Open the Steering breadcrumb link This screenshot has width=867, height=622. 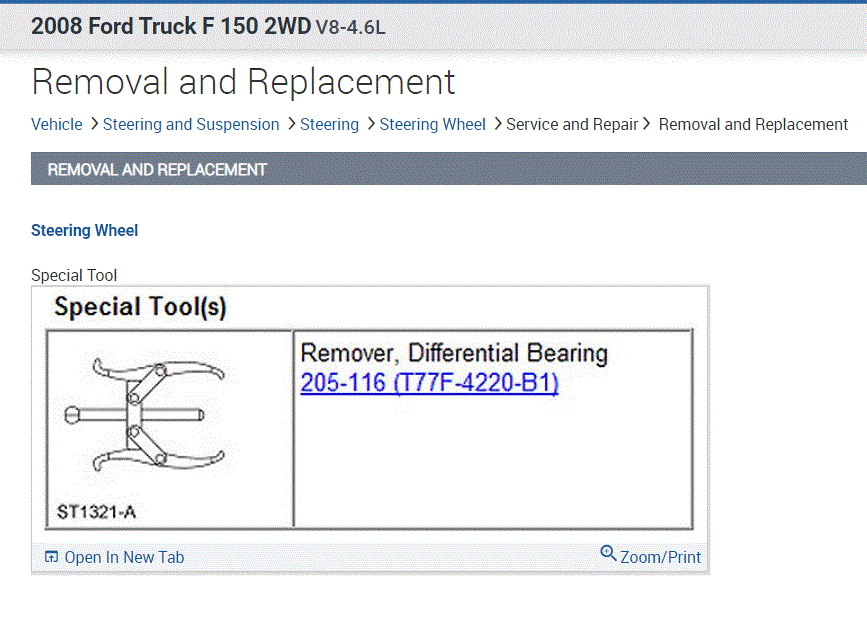tap(329, 124)
